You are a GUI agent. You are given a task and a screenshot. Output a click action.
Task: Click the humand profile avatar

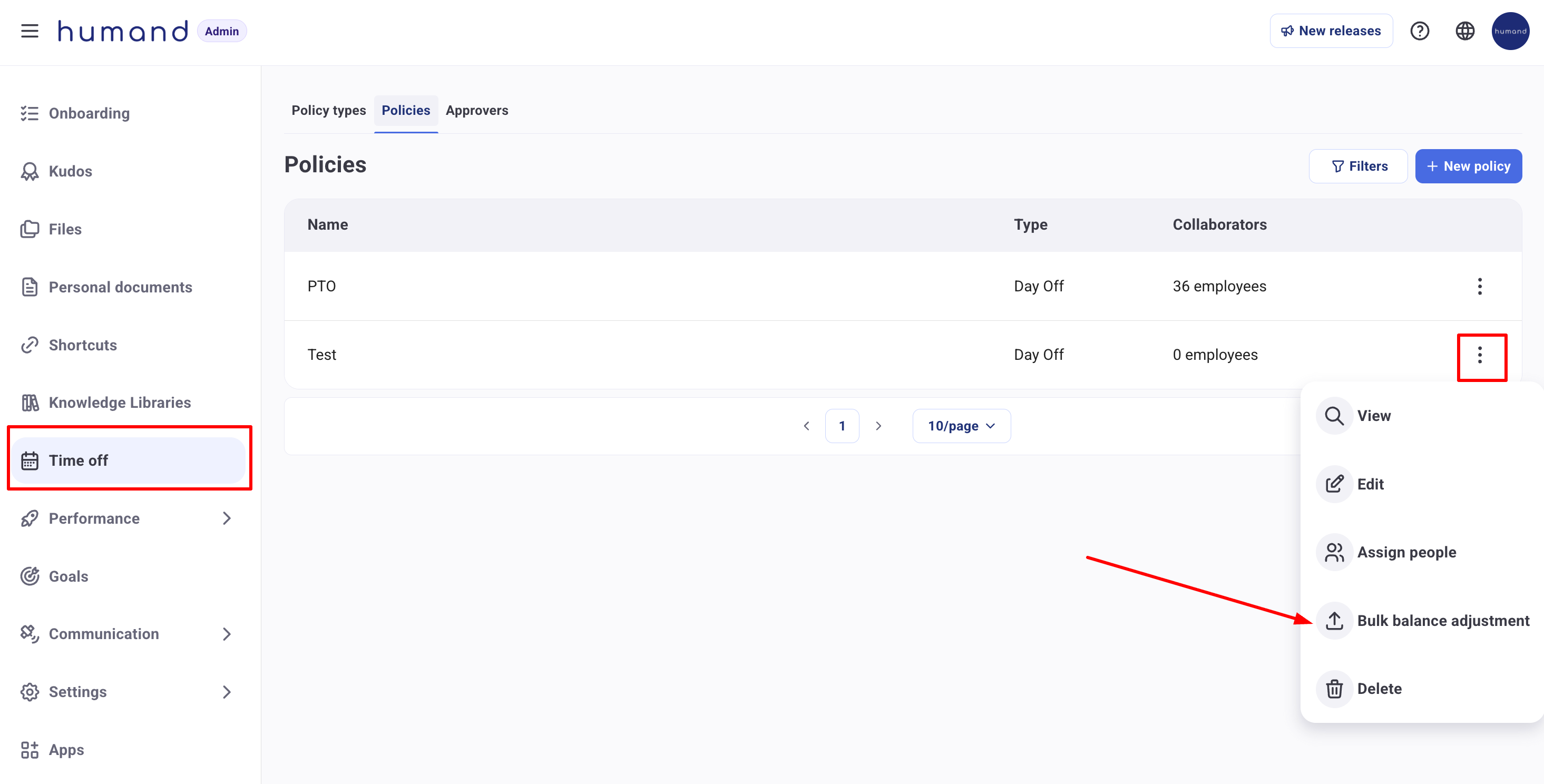[x=1509, y=31]
